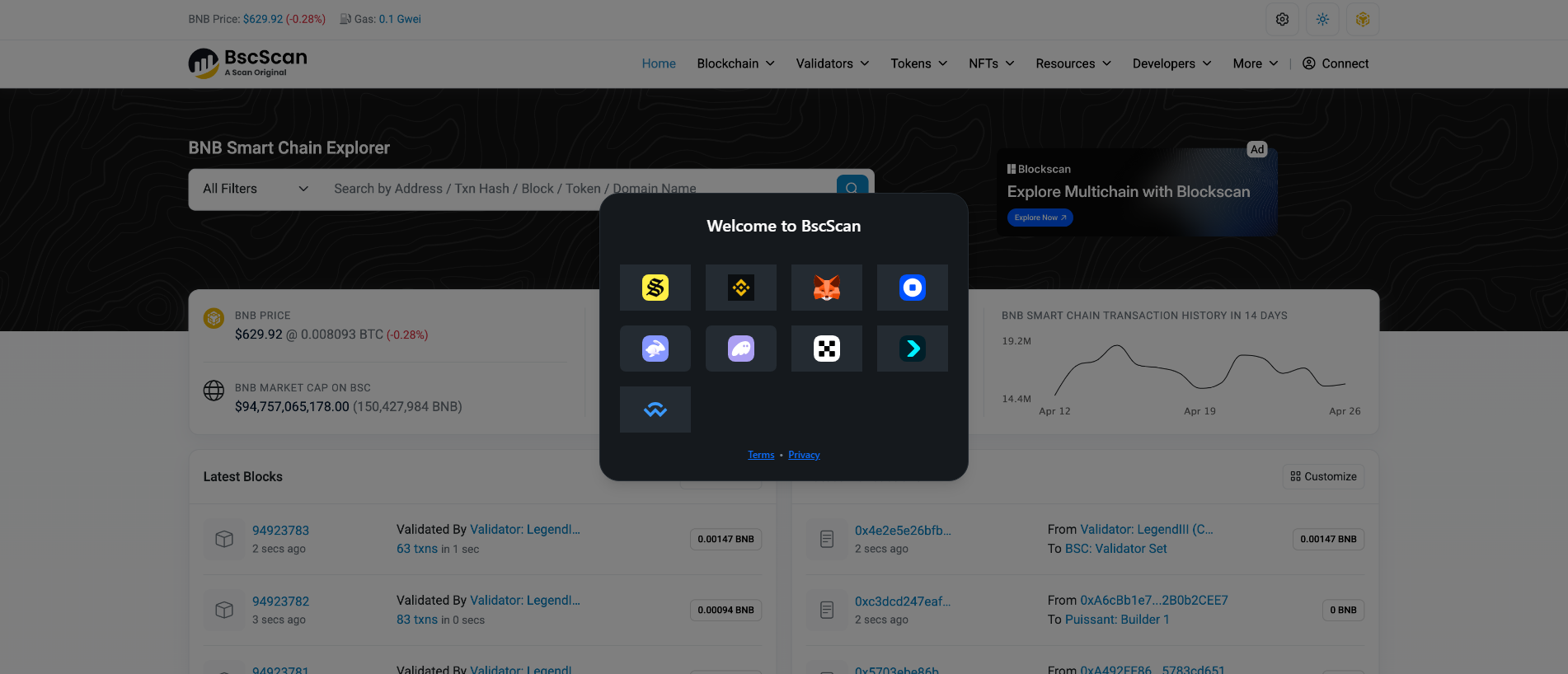Click the BNB price $629.92 in the top bar
Viewport: 1568px width, 674px height.
pos(263,19)
